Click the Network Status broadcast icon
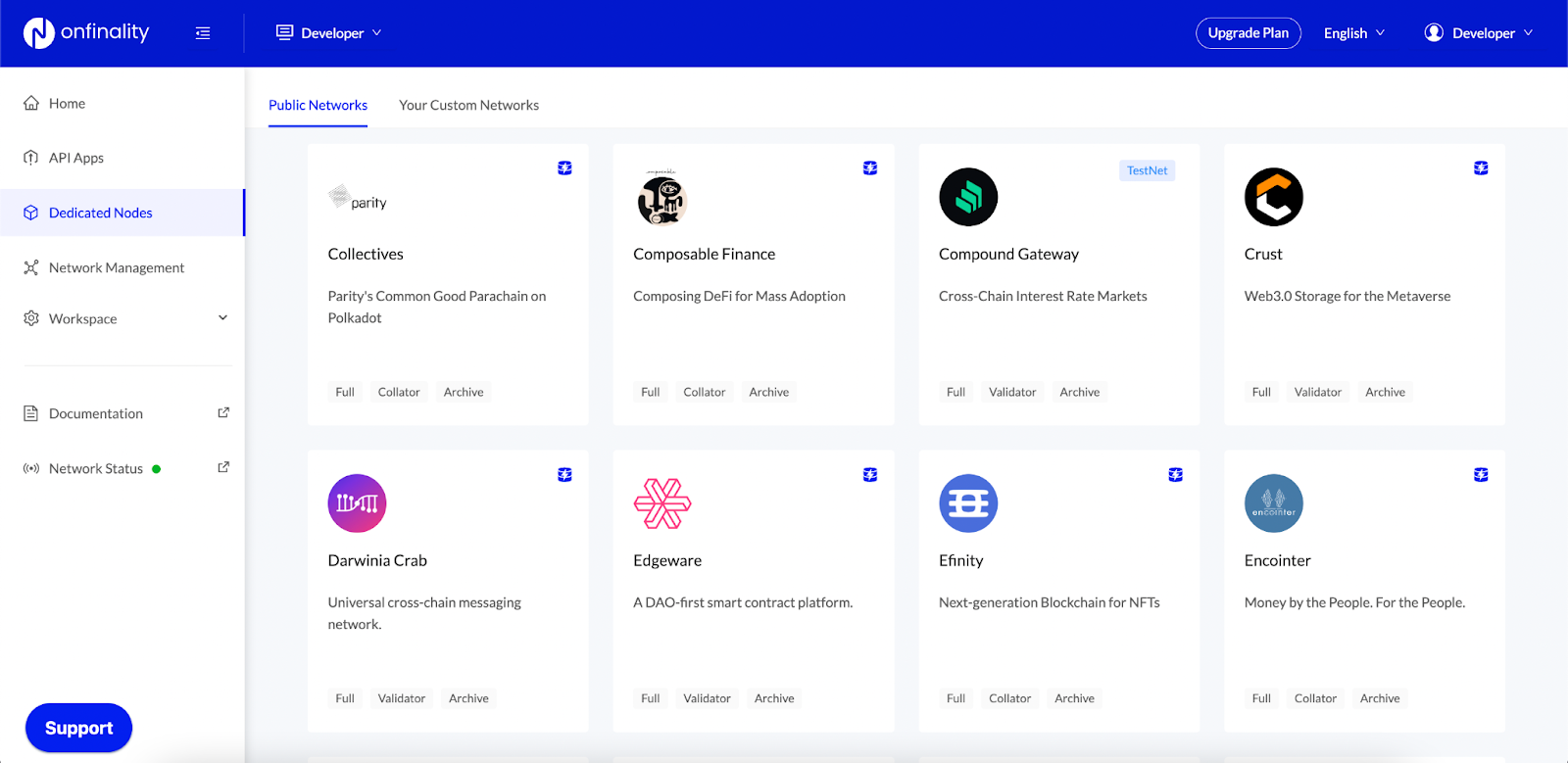1568x763 pixels. (31, 468)
